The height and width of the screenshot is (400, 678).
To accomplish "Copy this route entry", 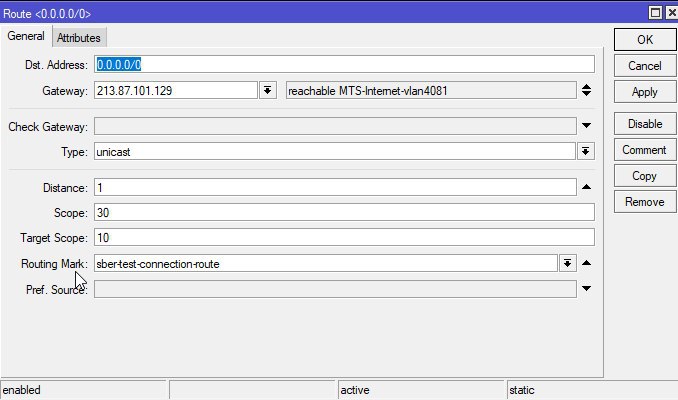I will coord(645,176).
